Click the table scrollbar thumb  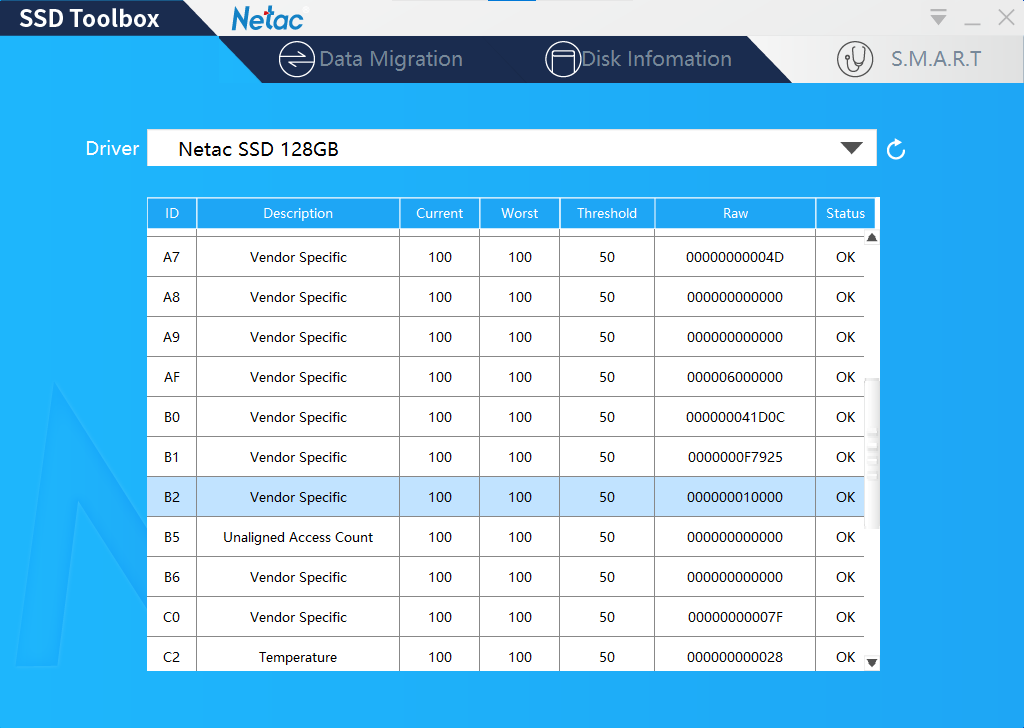point(872,453)
